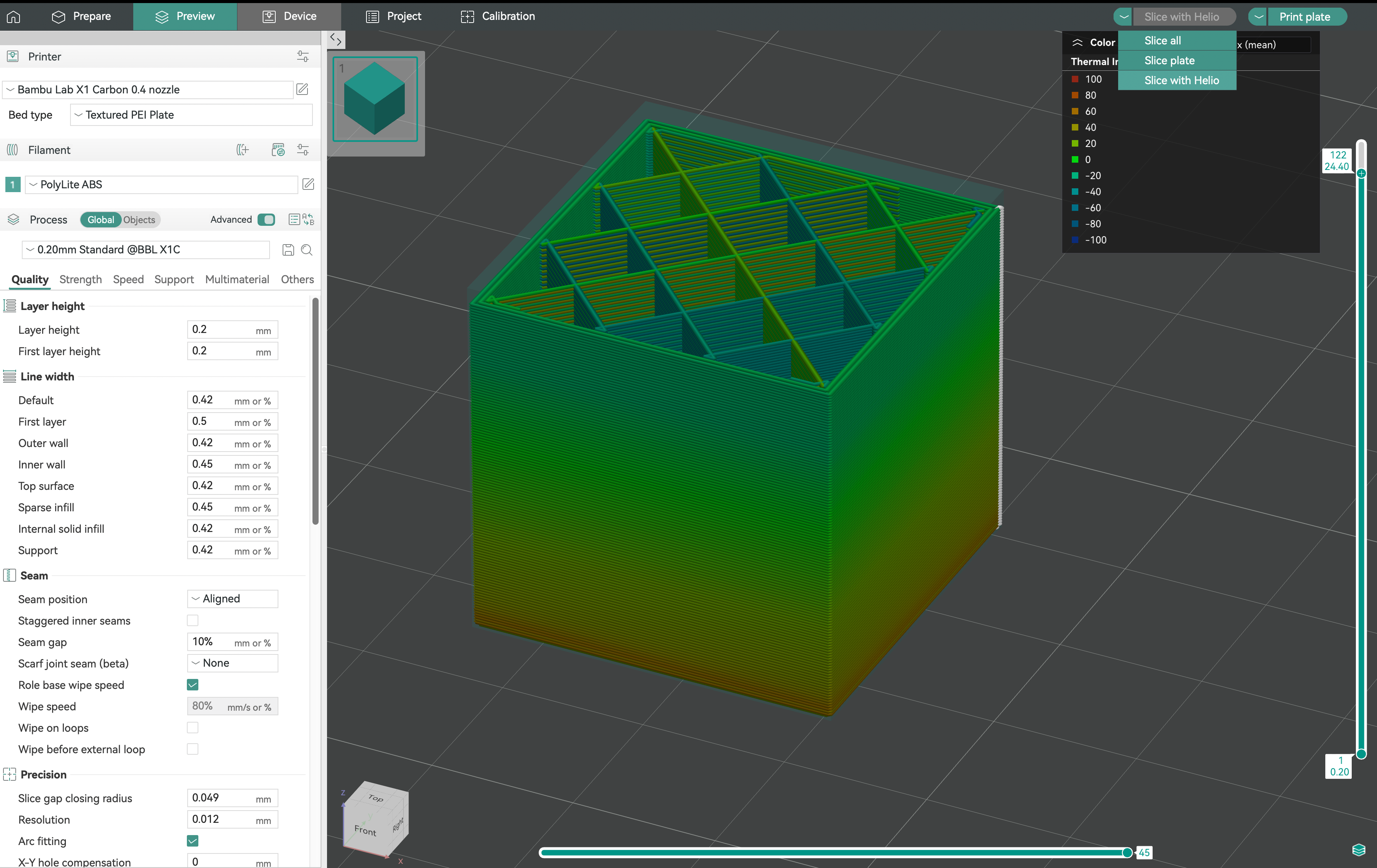Choose Slice all from menu

1177,41
